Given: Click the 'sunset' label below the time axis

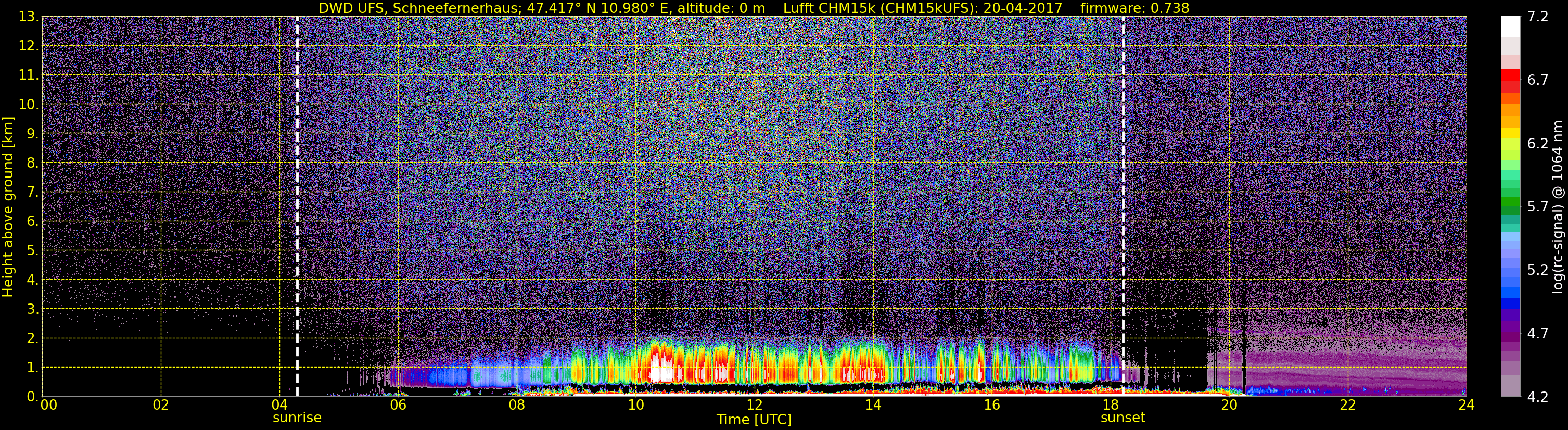Looking at the screenshot, I should coord(1123,418).
